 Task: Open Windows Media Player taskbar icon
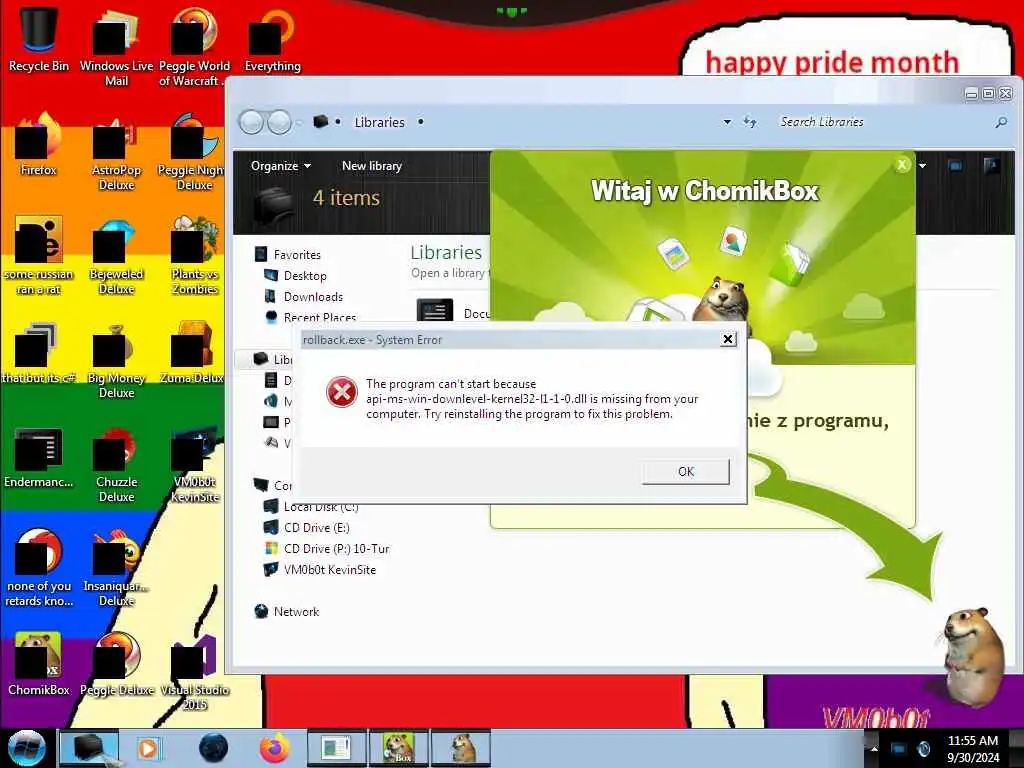point(150,748)
